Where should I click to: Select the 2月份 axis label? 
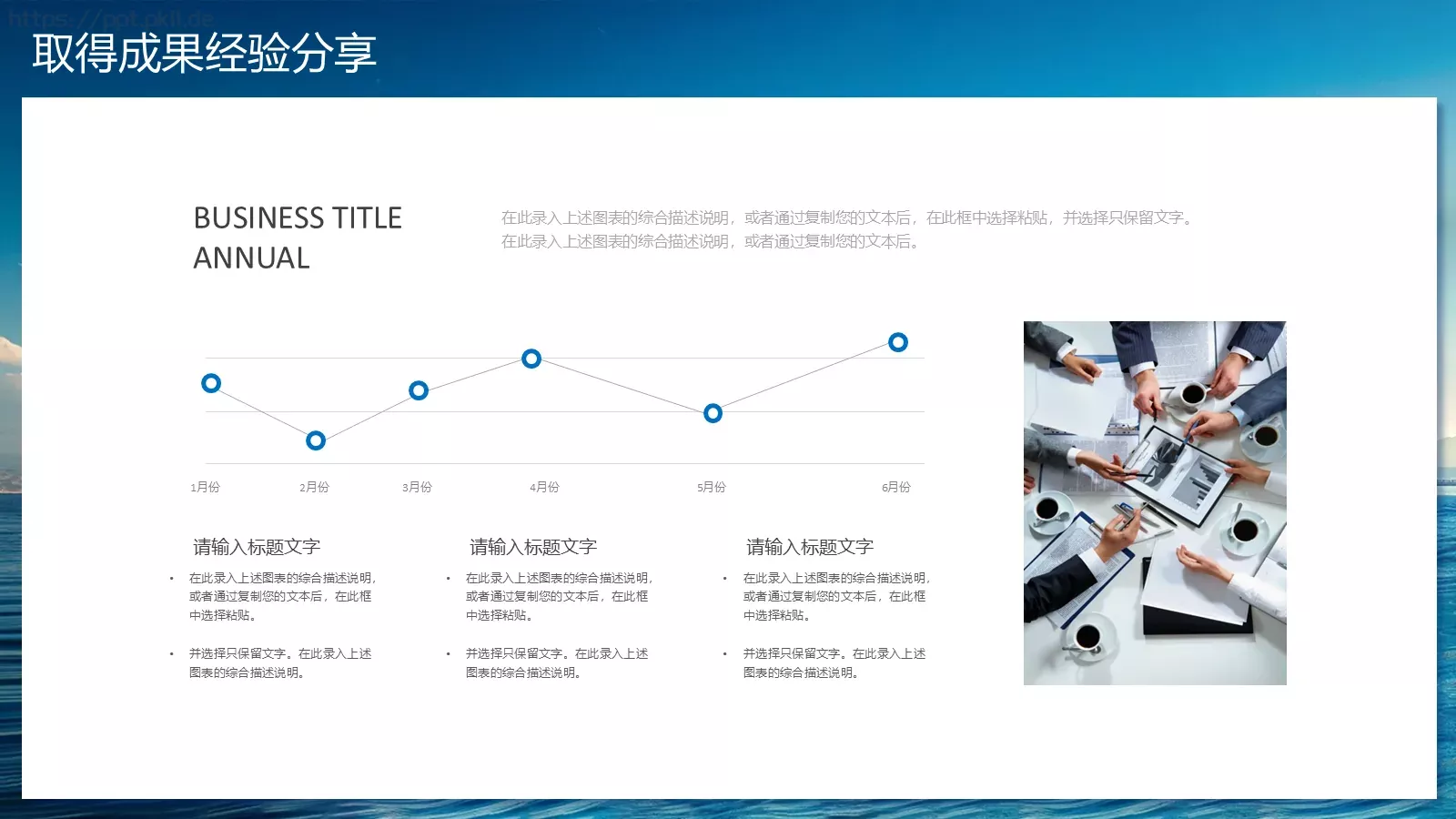[x=314, y=487]
